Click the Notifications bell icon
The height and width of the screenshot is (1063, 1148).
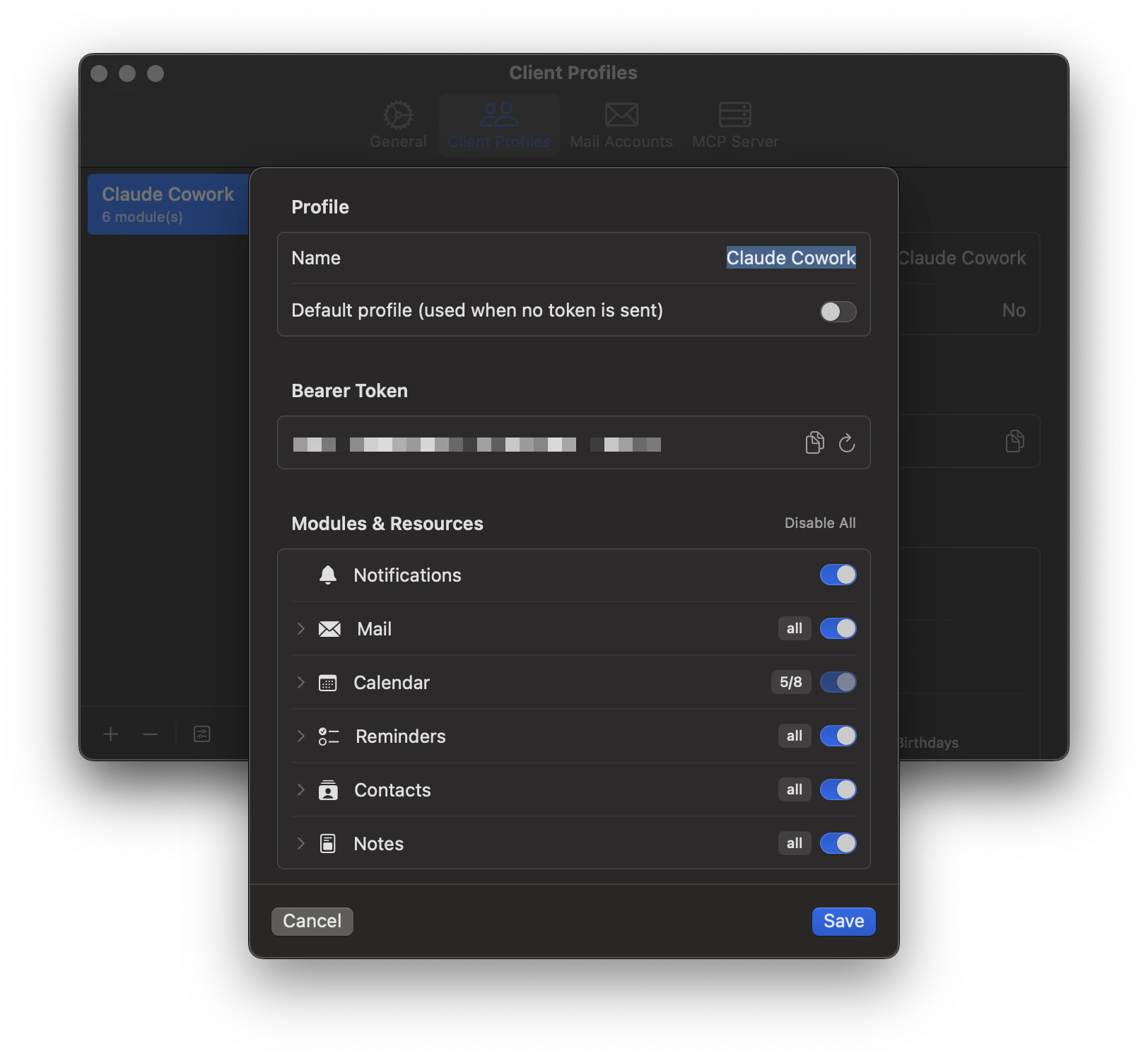pos(328,575)
